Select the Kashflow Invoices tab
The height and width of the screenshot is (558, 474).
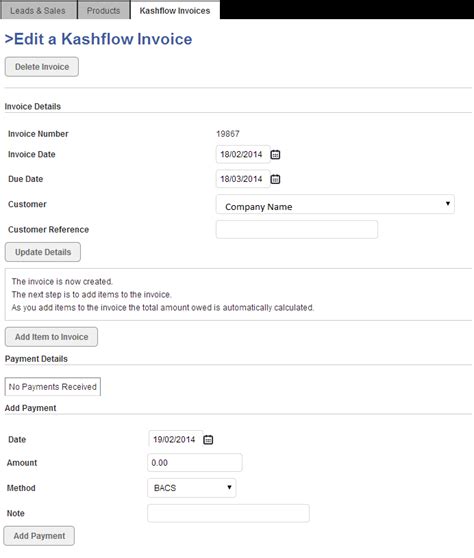pos(175,11)
